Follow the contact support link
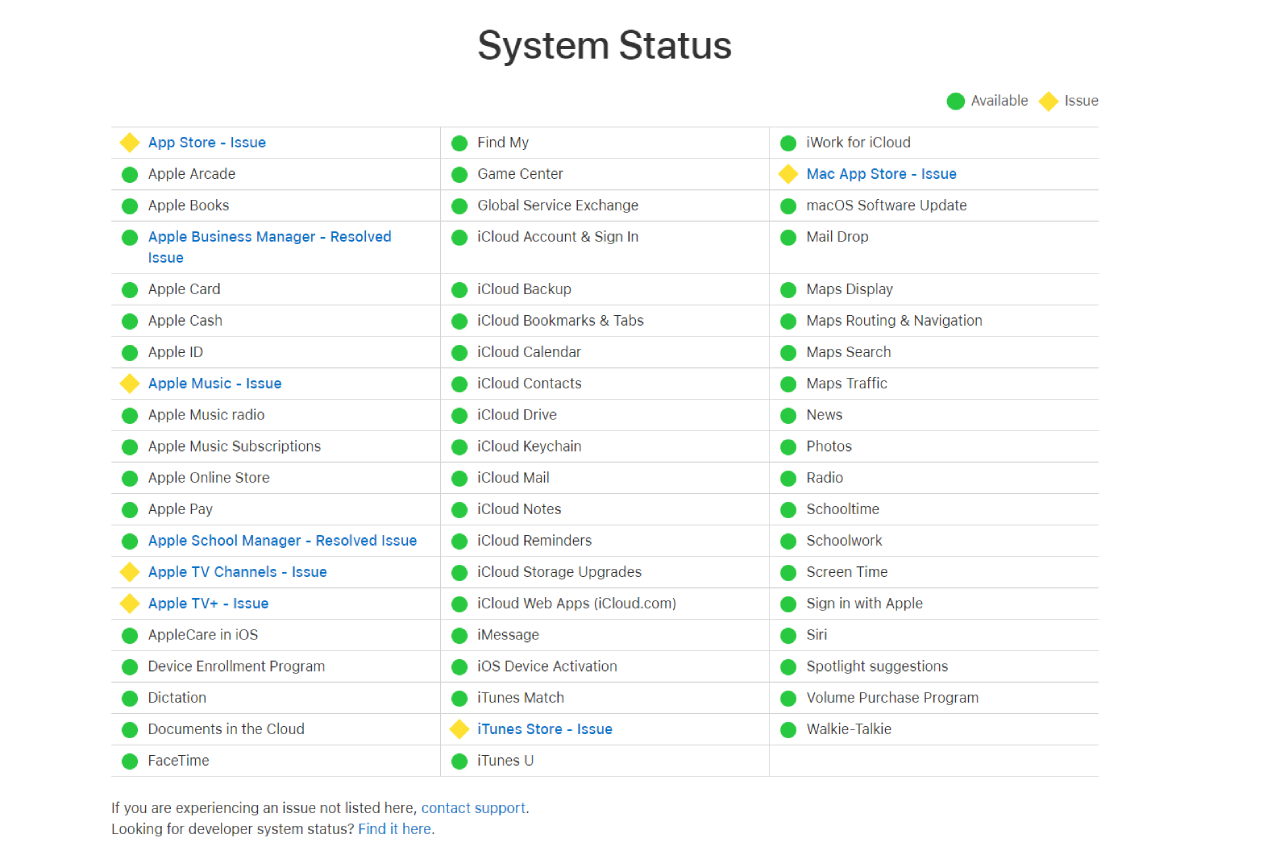Viewport: 1280px width, 859px height. point(473,808)
